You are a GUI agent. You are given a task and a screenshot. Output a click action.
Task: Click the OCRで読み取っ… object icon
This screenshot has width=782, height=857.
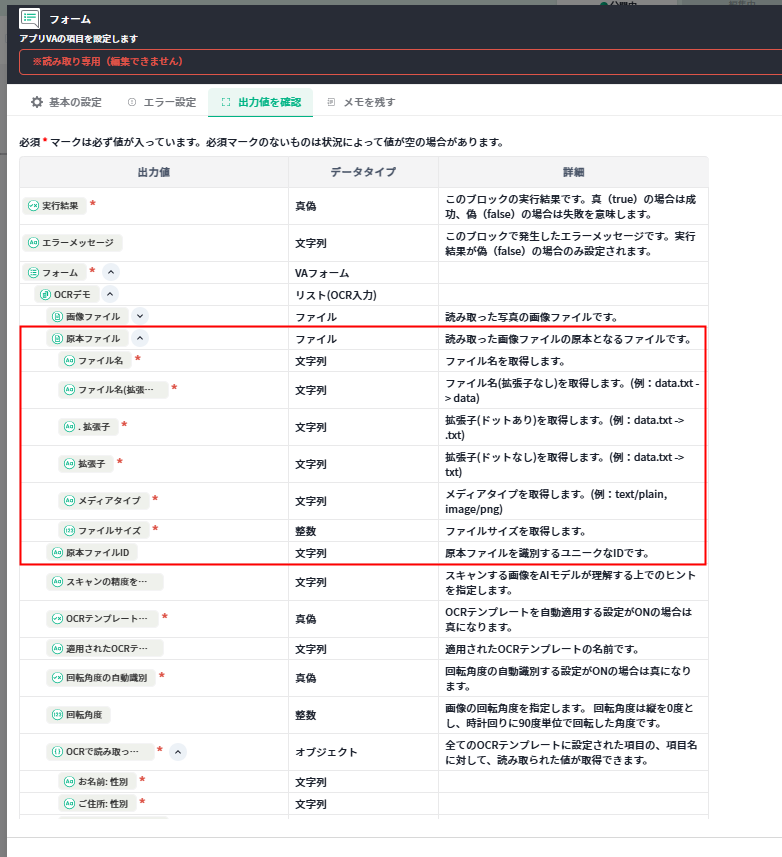pyautogui.click(x=57, y=751)
